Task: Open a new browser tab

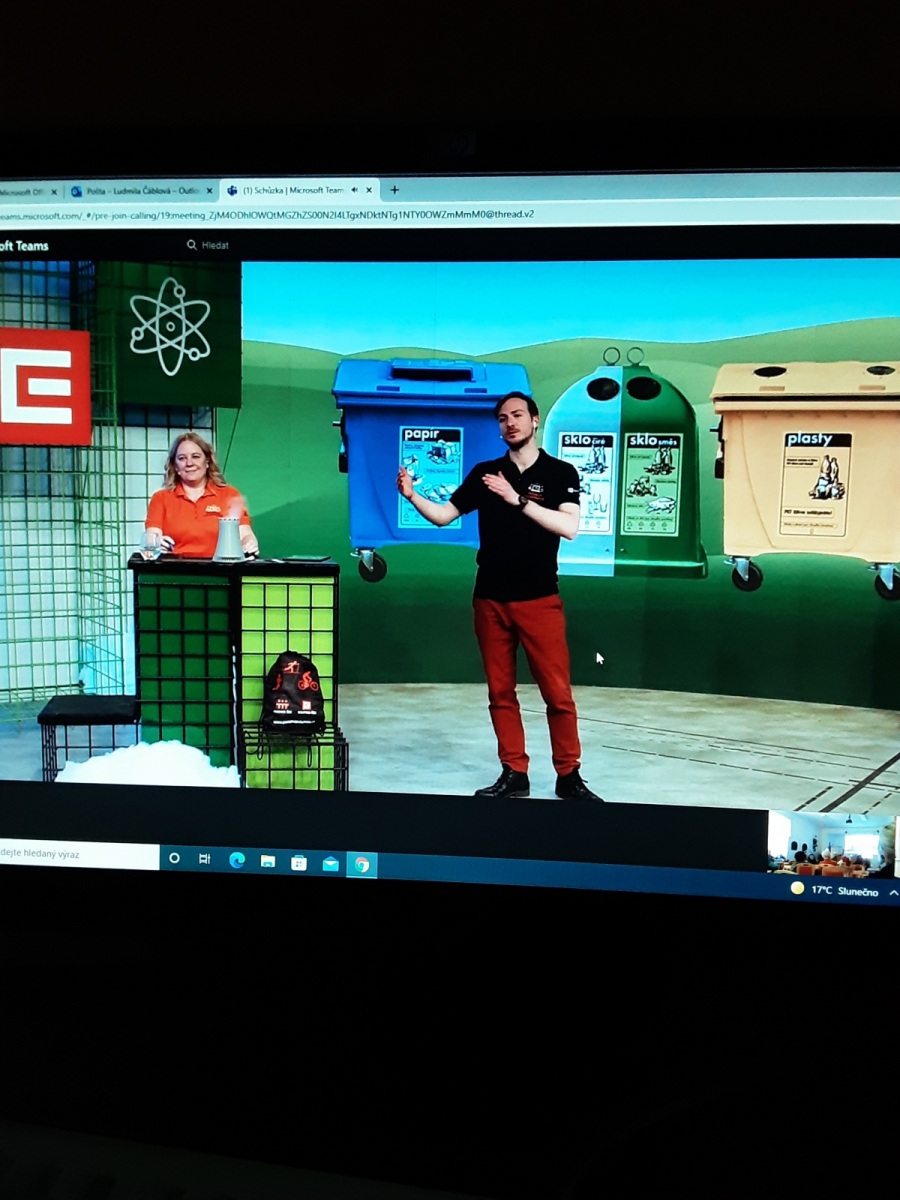Action: [394, 190]
